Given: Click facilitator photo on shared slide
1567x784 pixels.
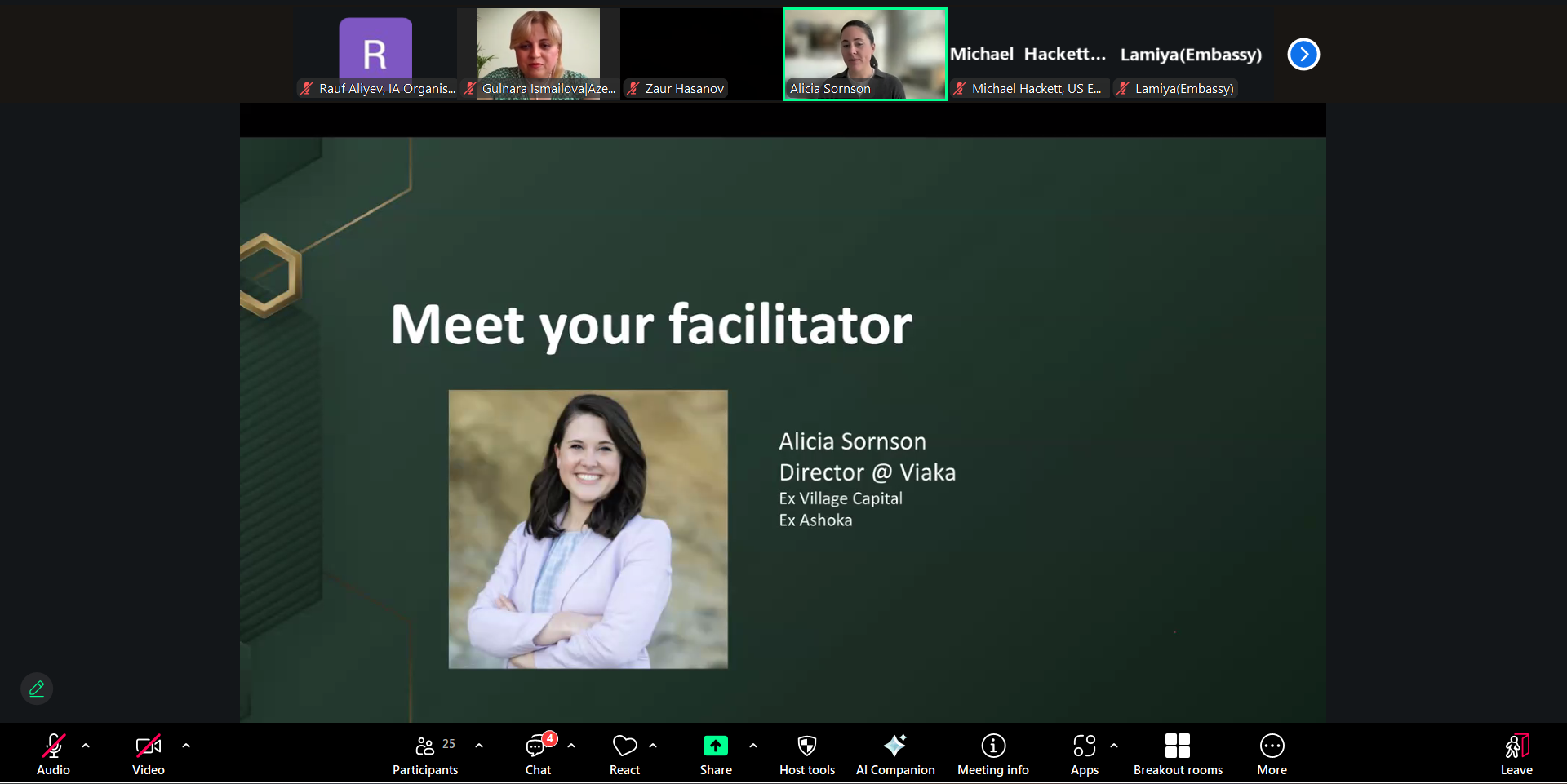Looking at the screenshot, I should pyautogui.click(x=588, y=529).
